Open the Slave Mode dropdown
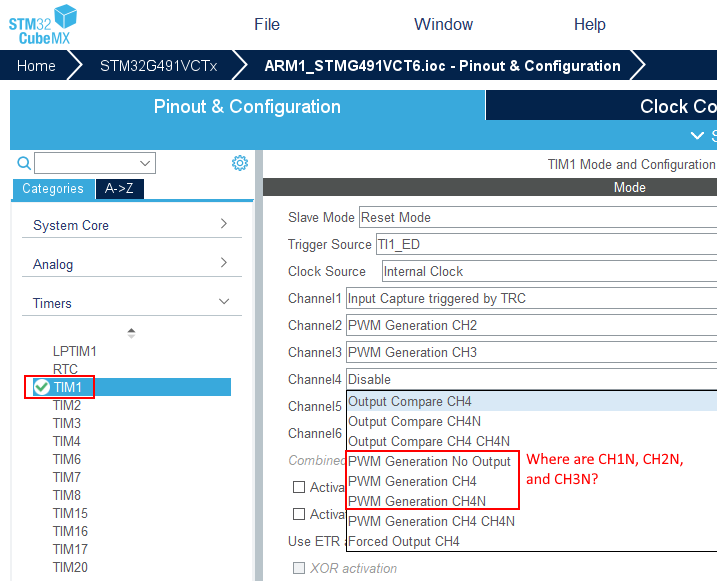Viewport: 717px width, 581px height. point(538,217)
